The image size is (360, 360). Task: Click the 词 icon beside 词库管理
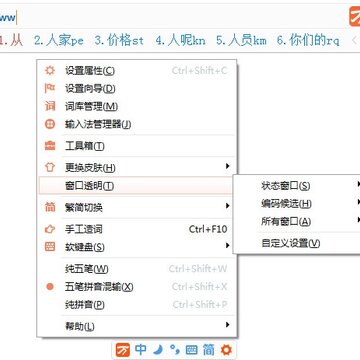pyautogui.click(x=50, y=106)
